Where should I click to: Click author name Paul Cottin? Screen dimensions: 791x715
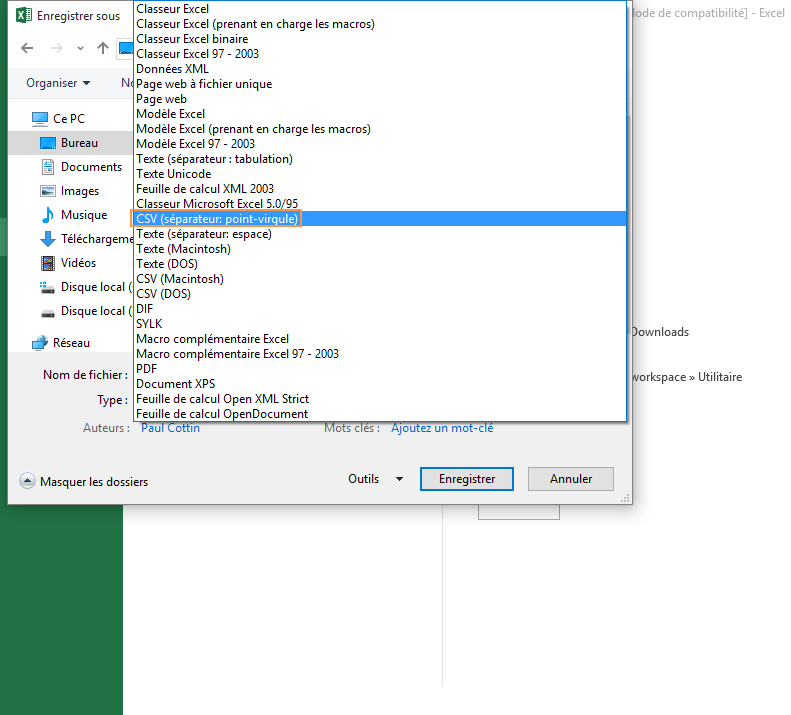(171, 428)
